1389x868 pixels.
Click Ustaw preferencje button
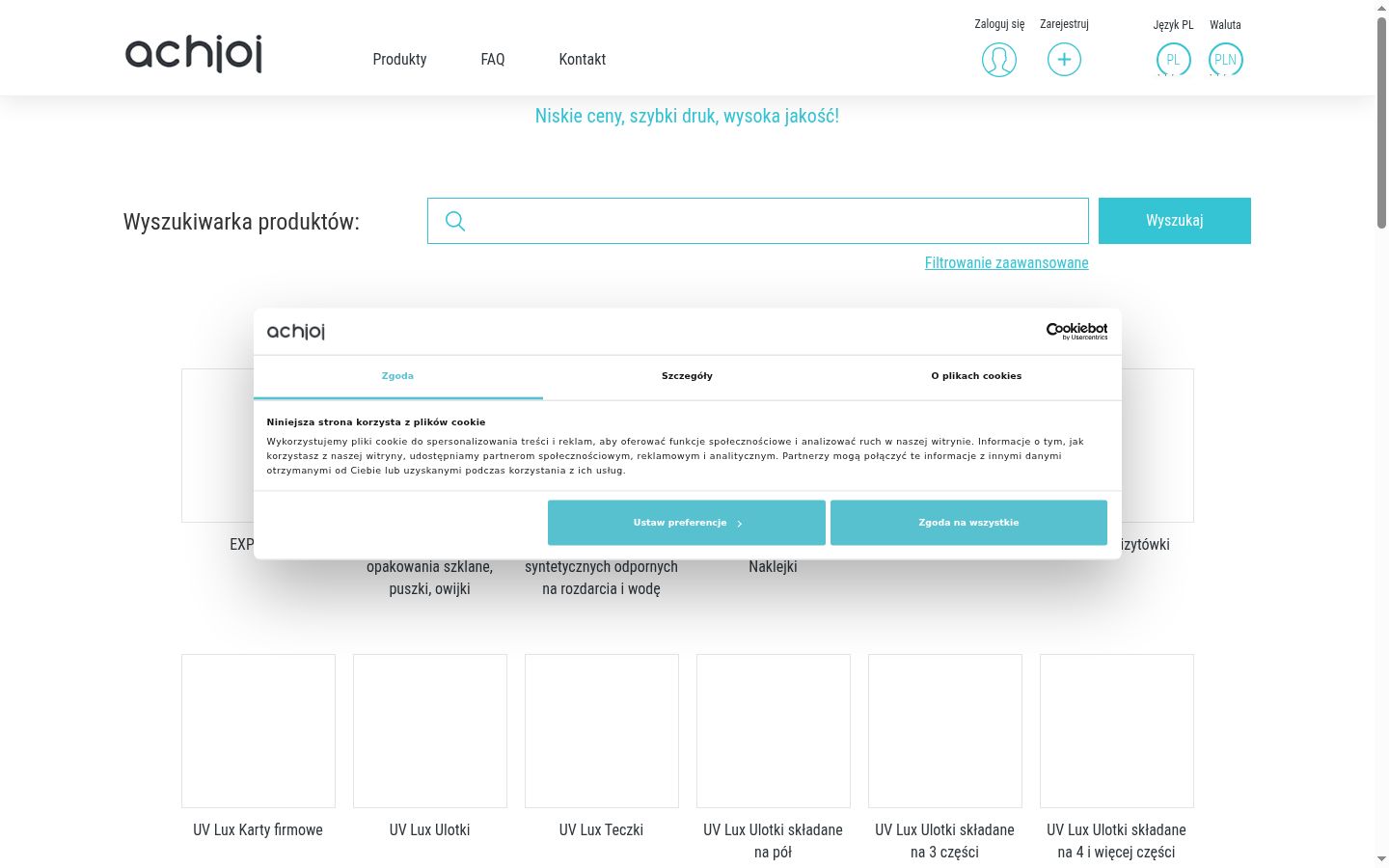click(687, 523)
